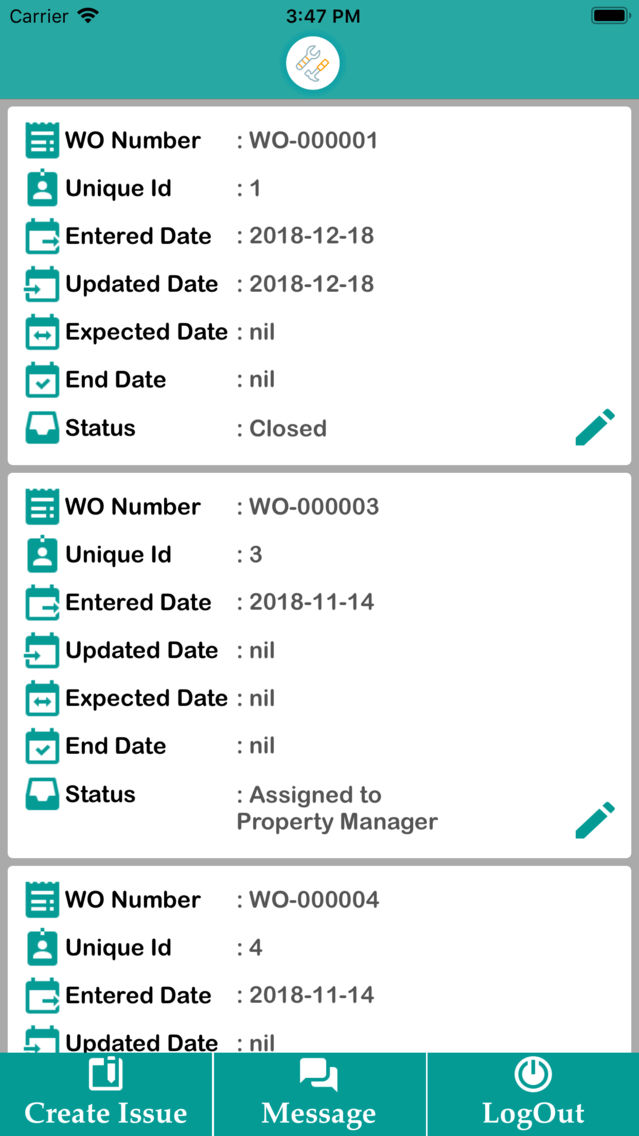Tap the app's wrench logo icon at top
The width and height of the screenshot is (639, 1136).
[x=313, y=62]
